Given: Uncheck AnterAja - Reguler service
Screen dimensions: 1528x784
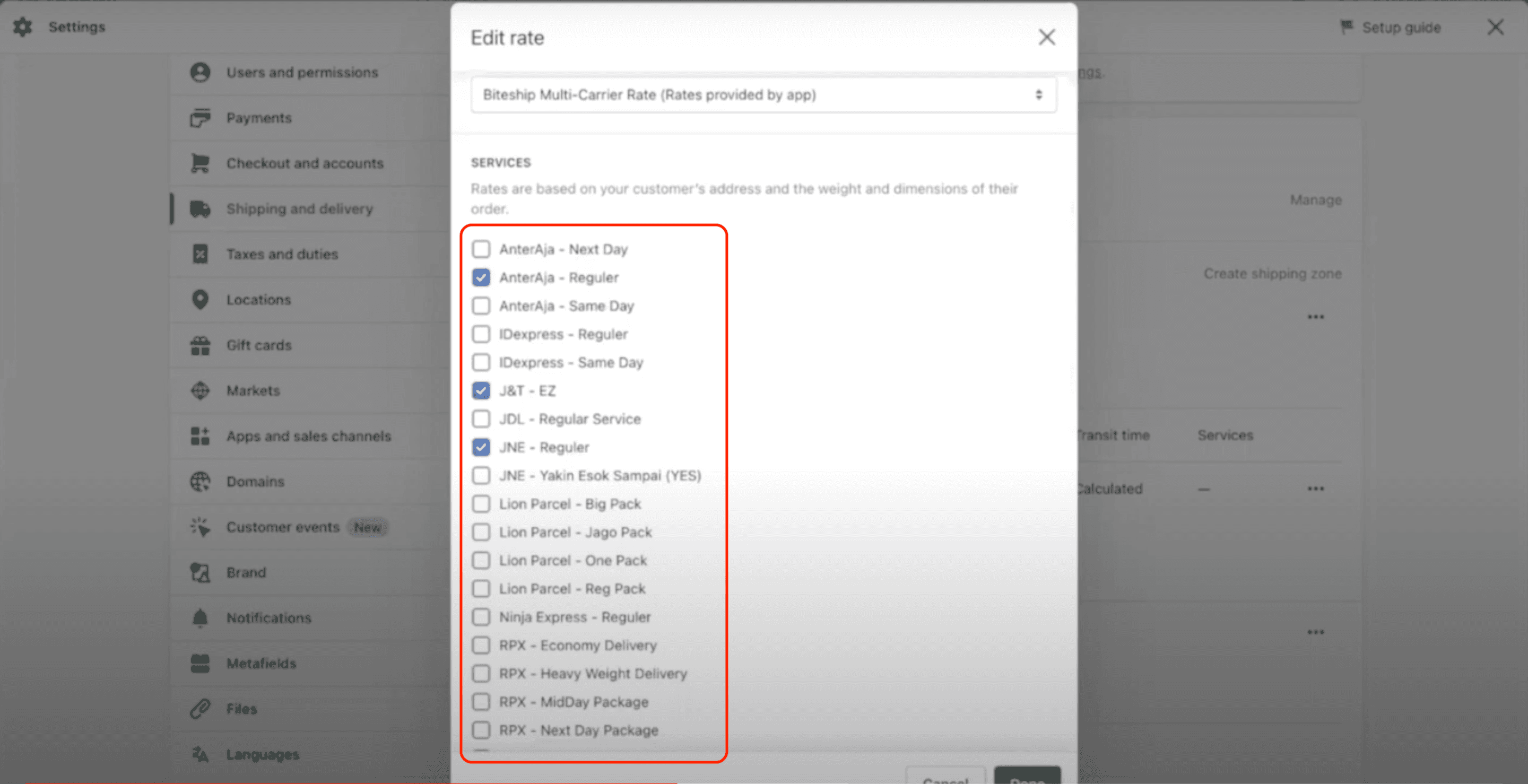Looking at the screenshot, I should (x=481, y=277).
